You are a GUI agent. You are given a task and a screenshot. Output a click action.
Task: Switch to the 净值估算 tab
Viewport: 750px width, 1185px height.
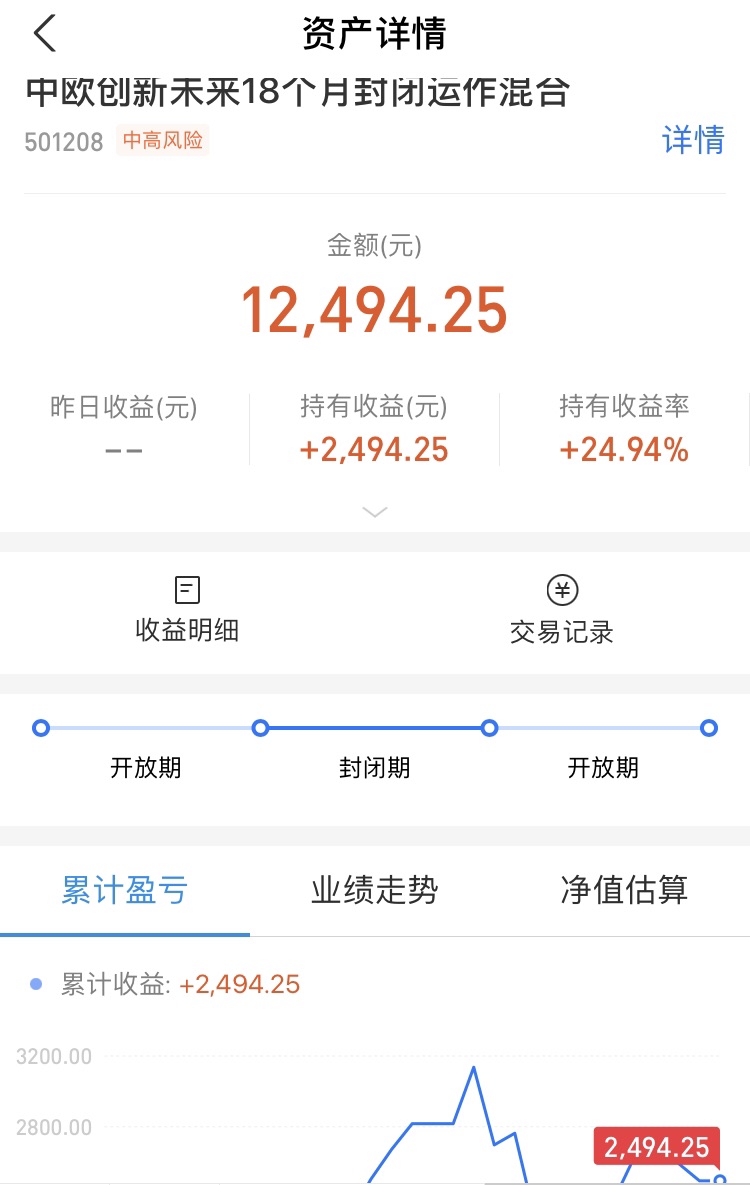pos(624,889)
